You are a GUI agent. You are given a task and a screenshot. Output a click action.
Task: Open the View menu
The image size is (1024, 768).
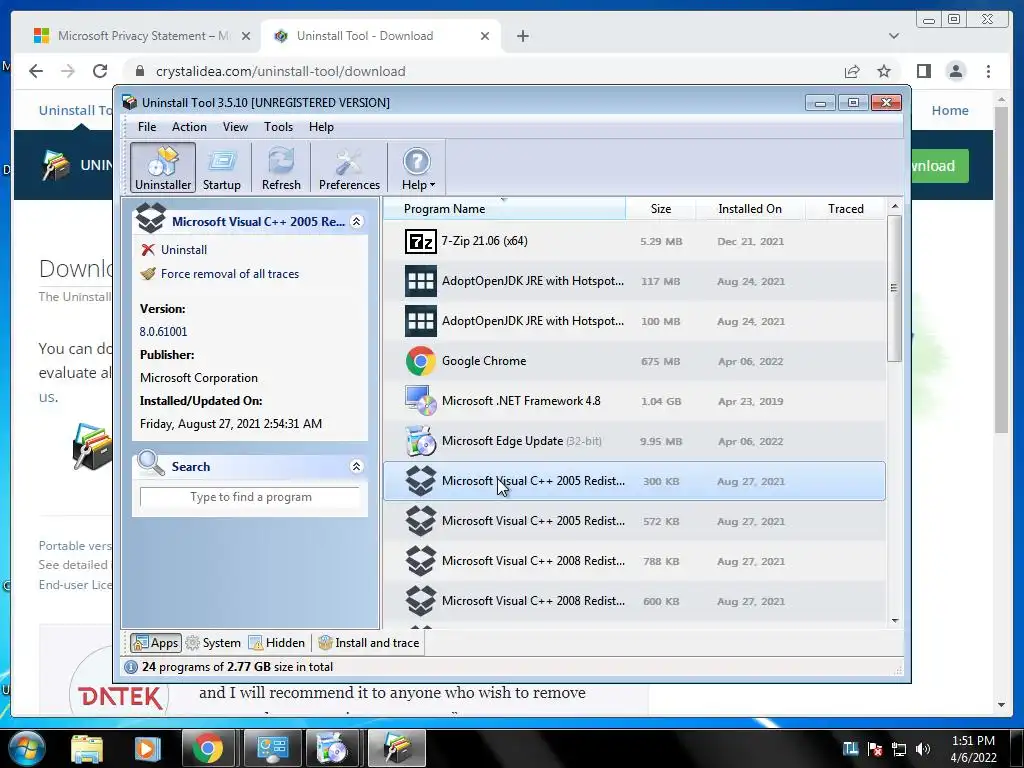coord(235,127)
